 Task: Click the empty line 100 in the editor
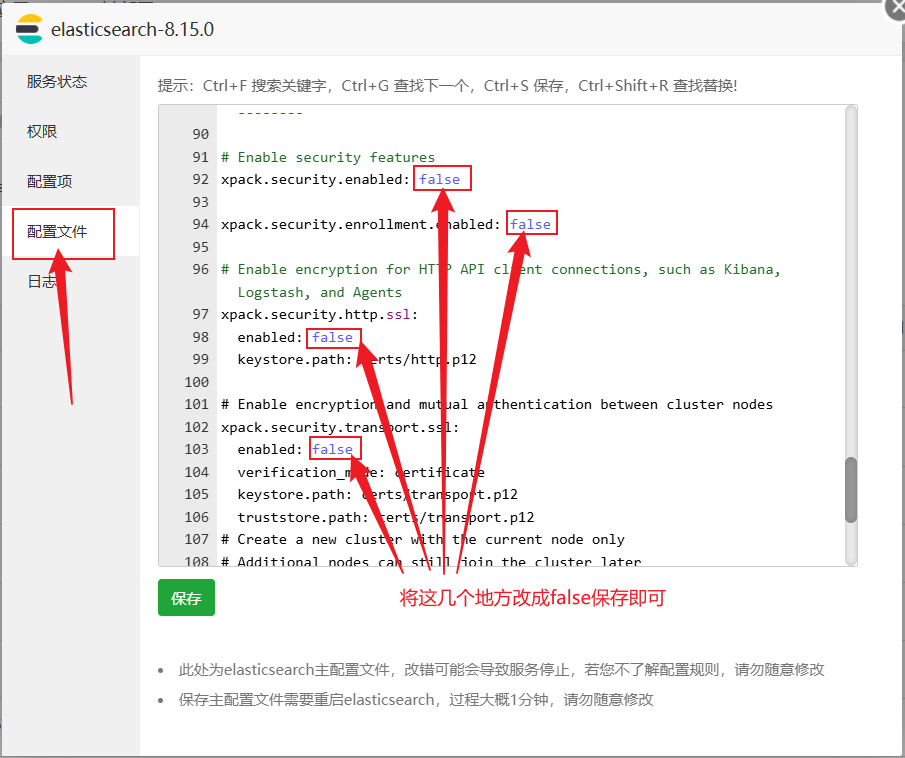(531, 382)
